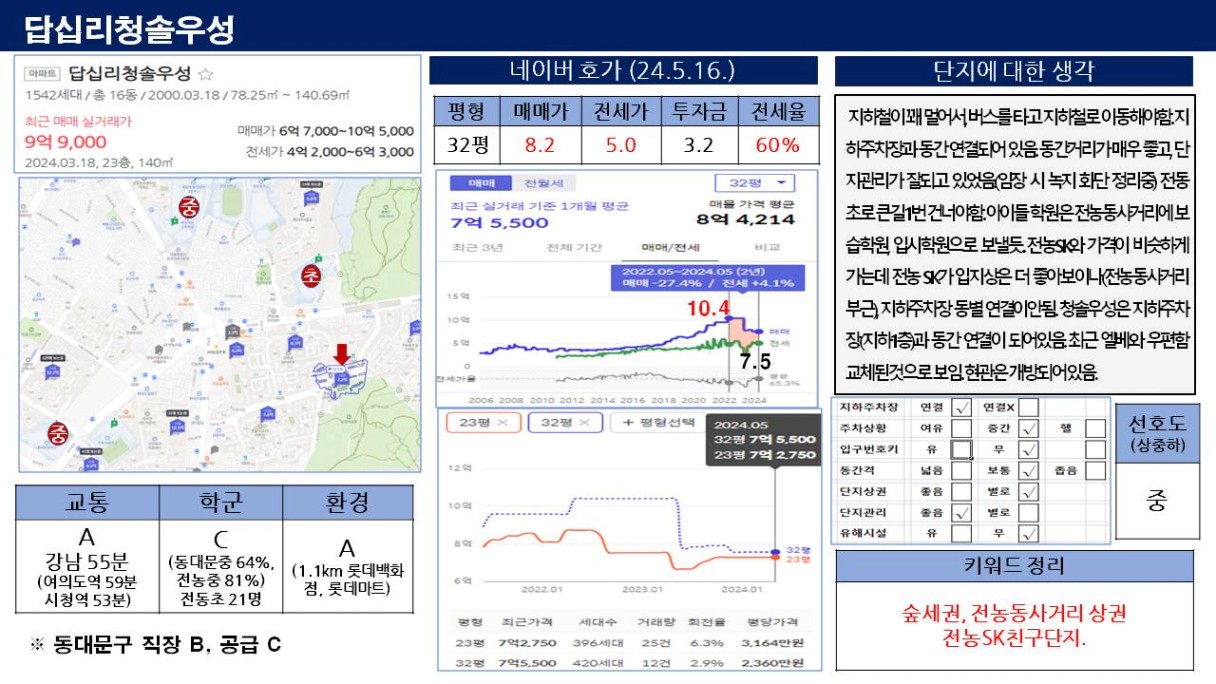The image size is (1216, 684).
Task: Toggle the 주차상황 중간 checkbox
Action: pyautogui.click(x=1028, y=429)
